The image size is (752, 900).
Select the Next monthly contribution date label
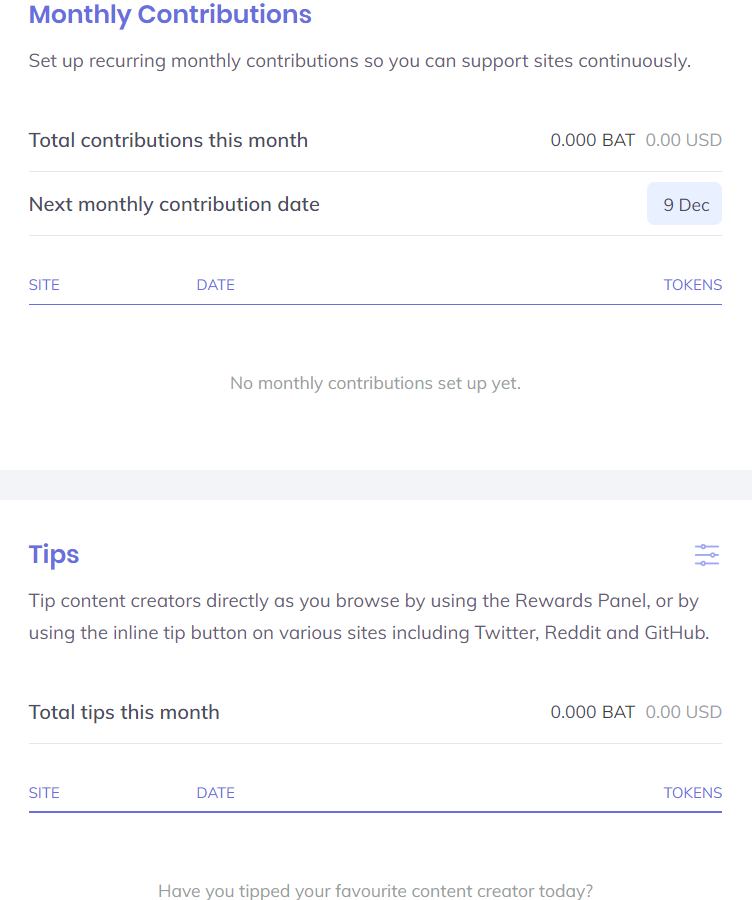174,205
